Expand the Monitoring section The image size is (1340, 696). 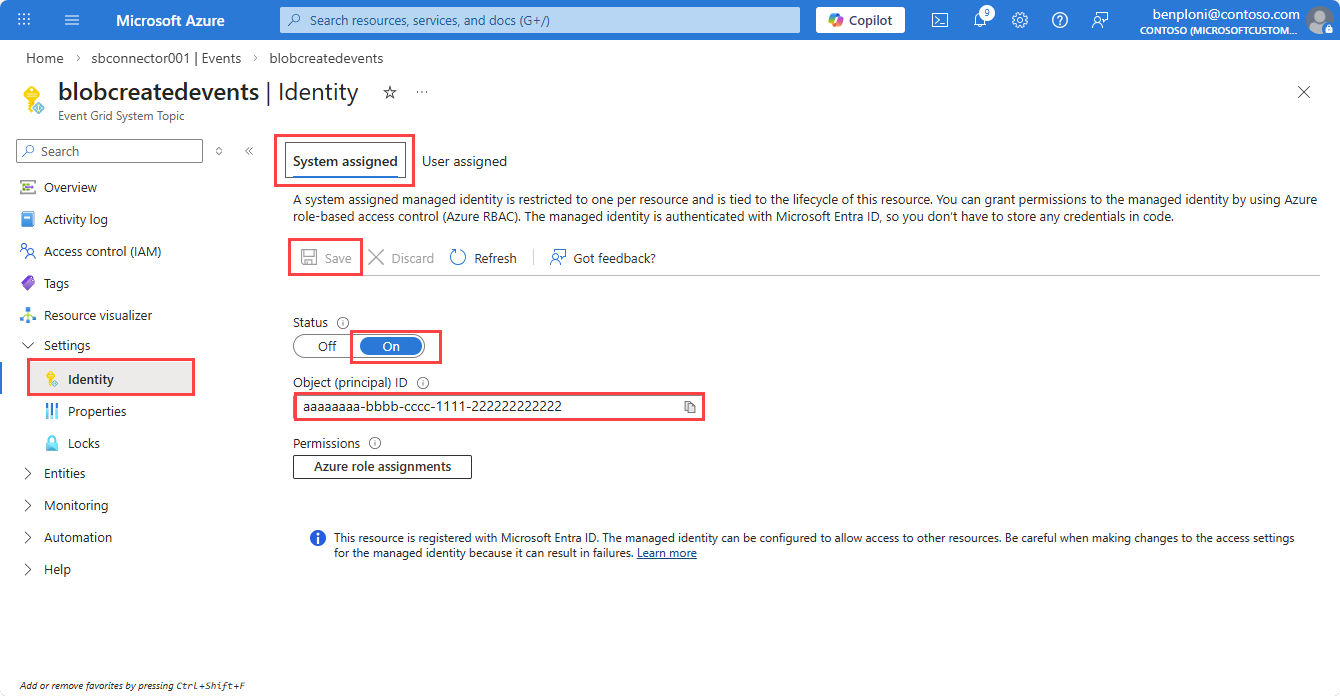pos(66,506)
